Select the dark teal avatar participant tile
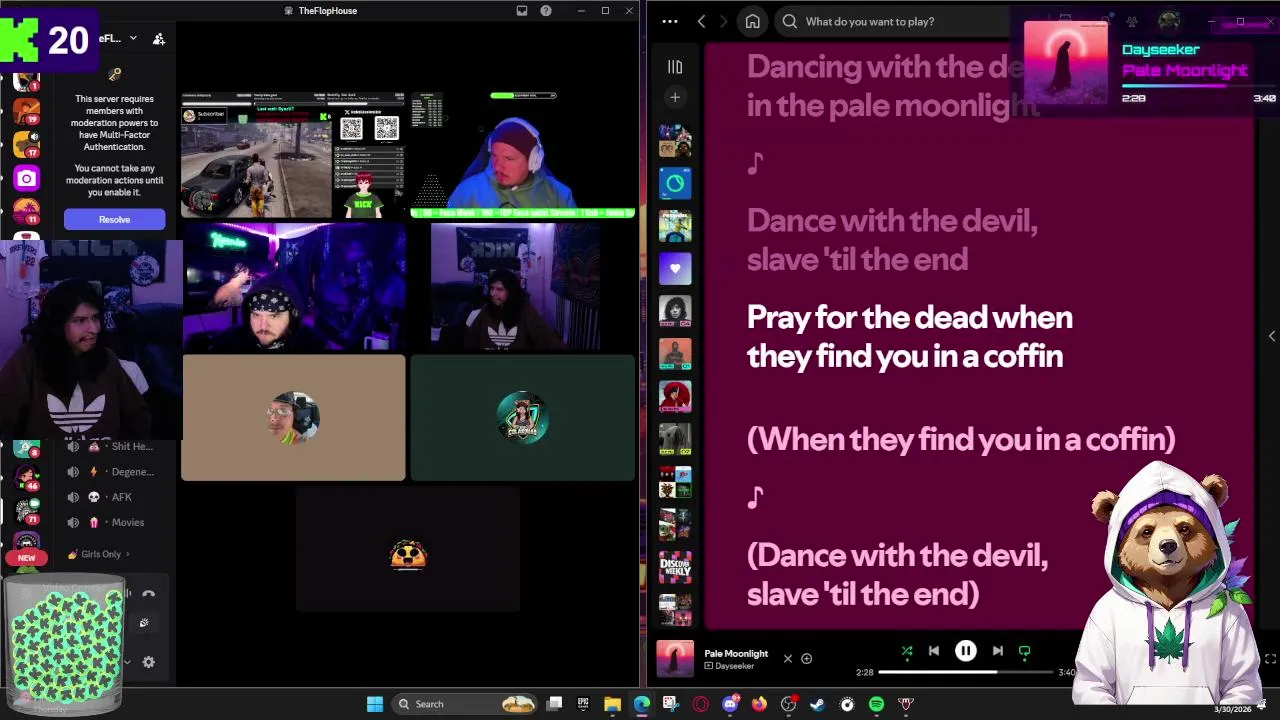This screenshot has height=720, width=1280. [x=522, y=418]
